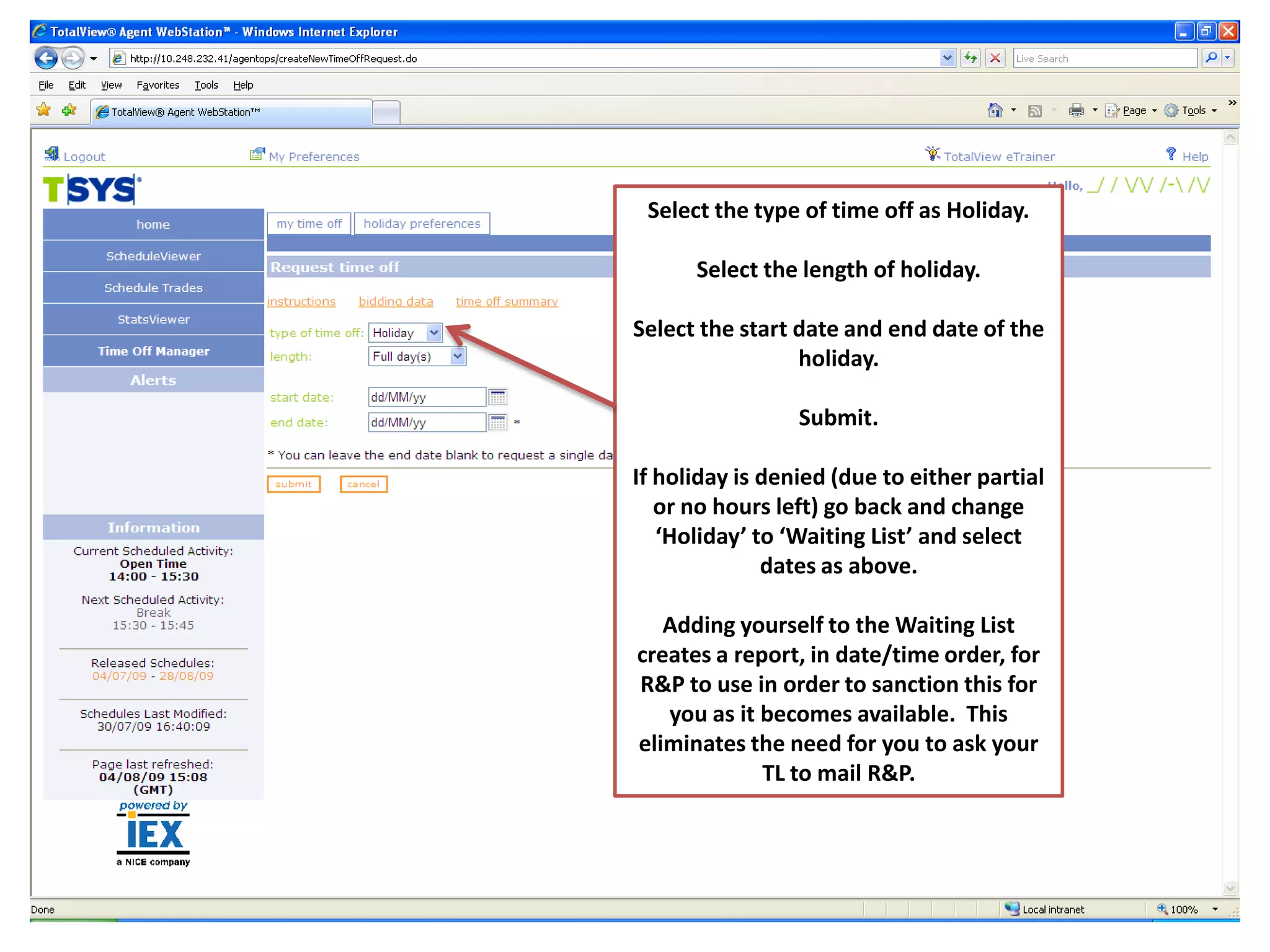Expand the type of time off dropdown
The height and width of the screenshot is (952, 1270).
click(434, 333)
